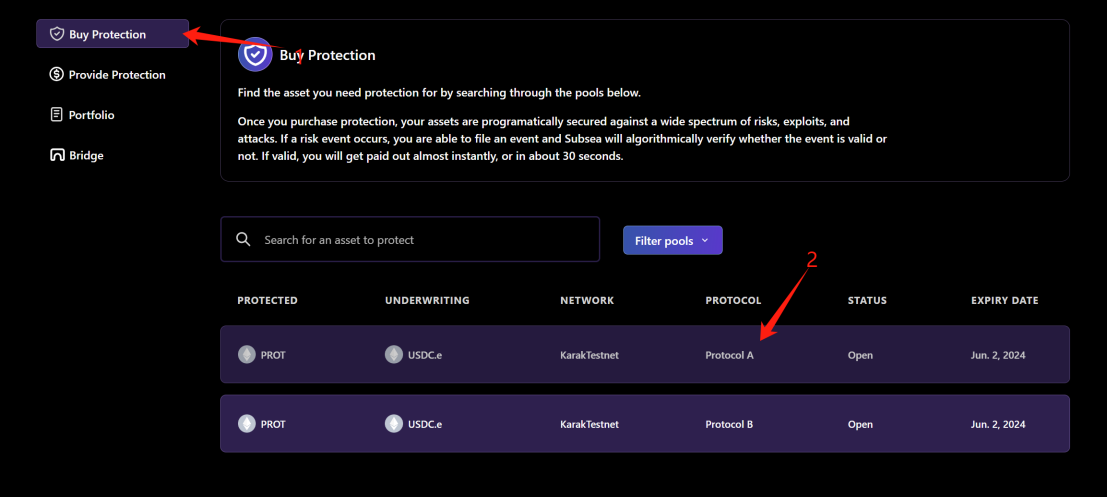Image resolution: width=1108 pixels, height=497 pixels.
Task: Click the document icon next to Portfolio
Action: pos(57,115)
